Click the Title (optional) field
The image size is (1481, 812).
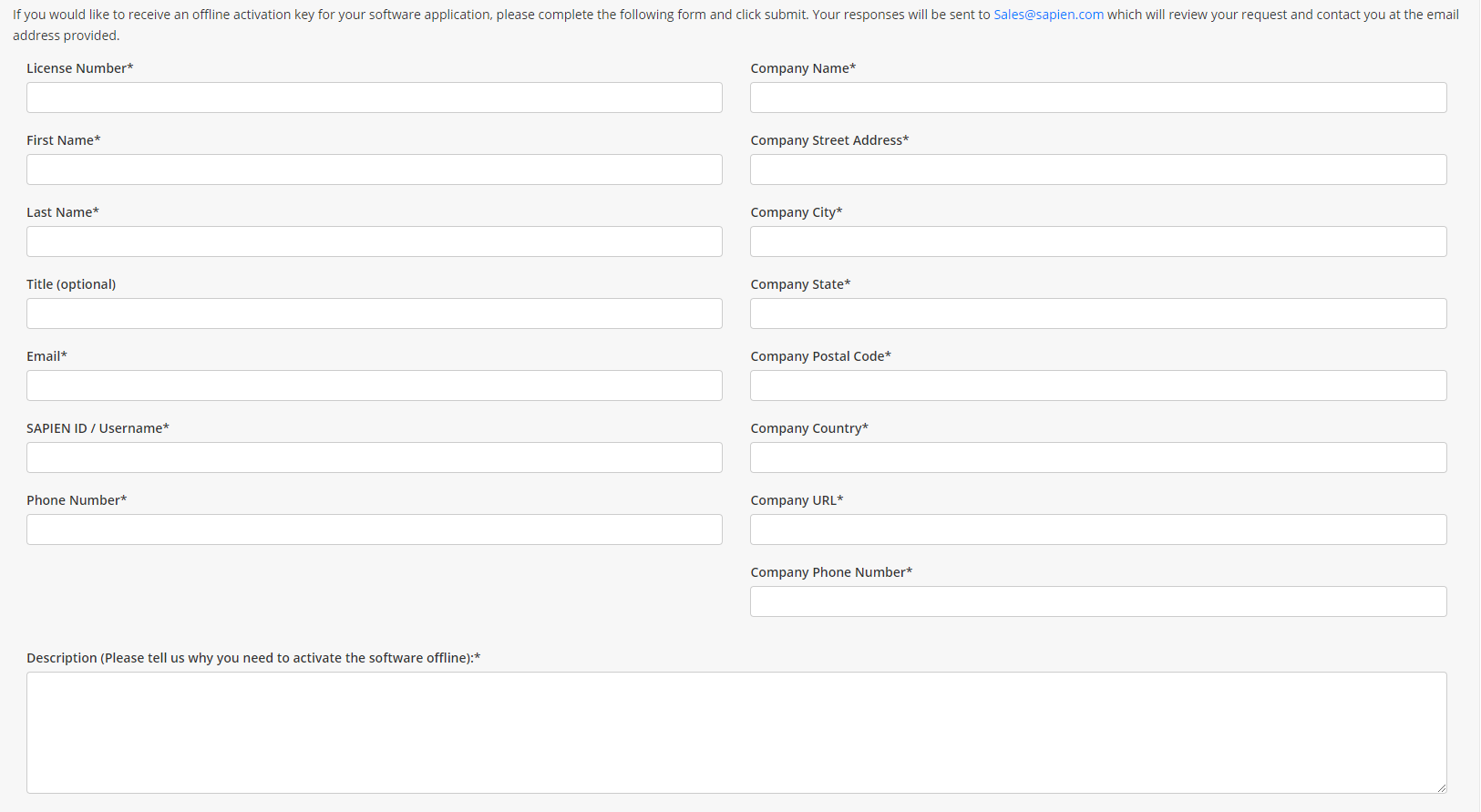pos(375,313)
